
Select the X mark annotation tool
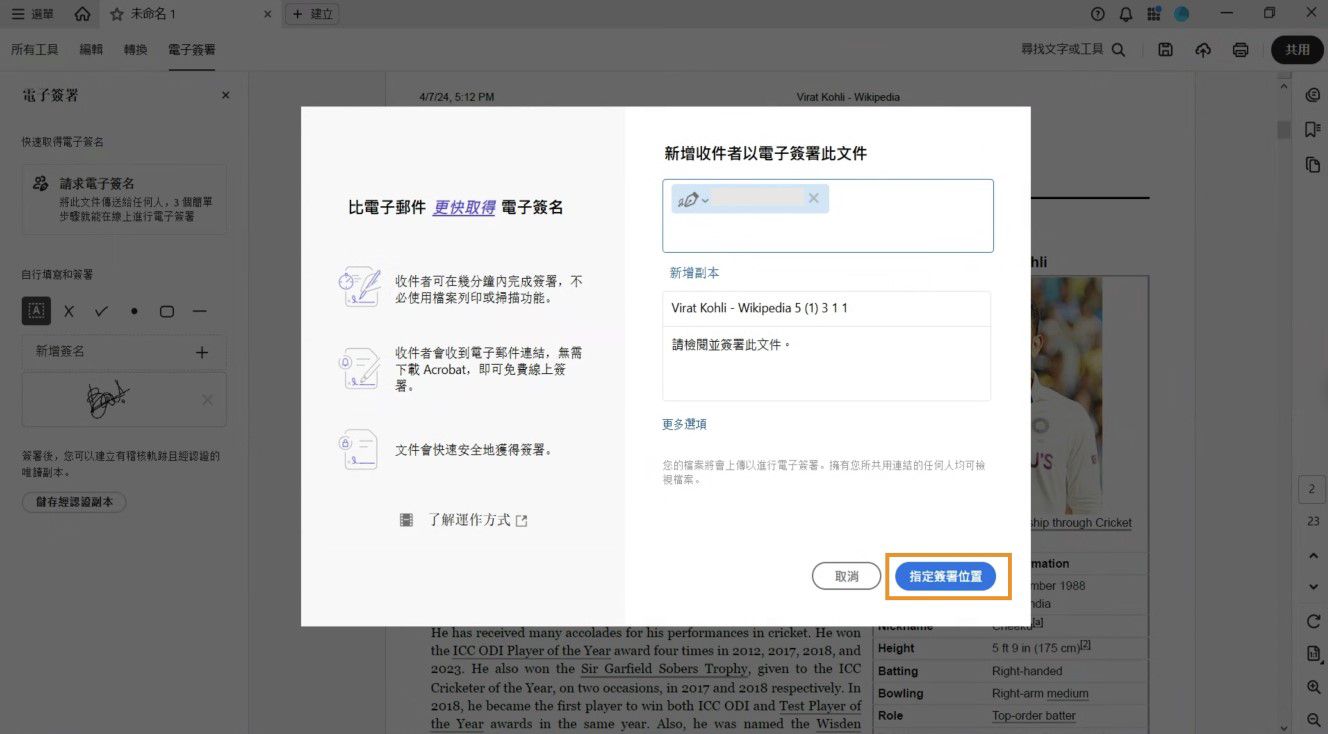(66, 311)
